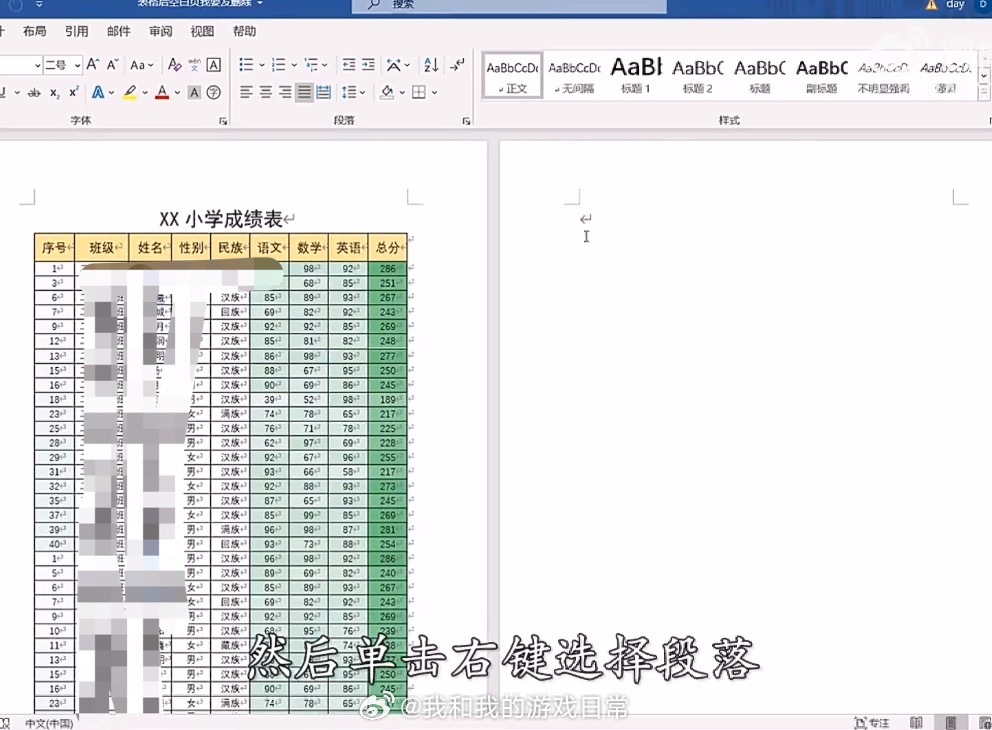The width and height of the screenshot is (992, 730).
Task: Toggle subscript formatting
Action: click(x=55, y=92)
